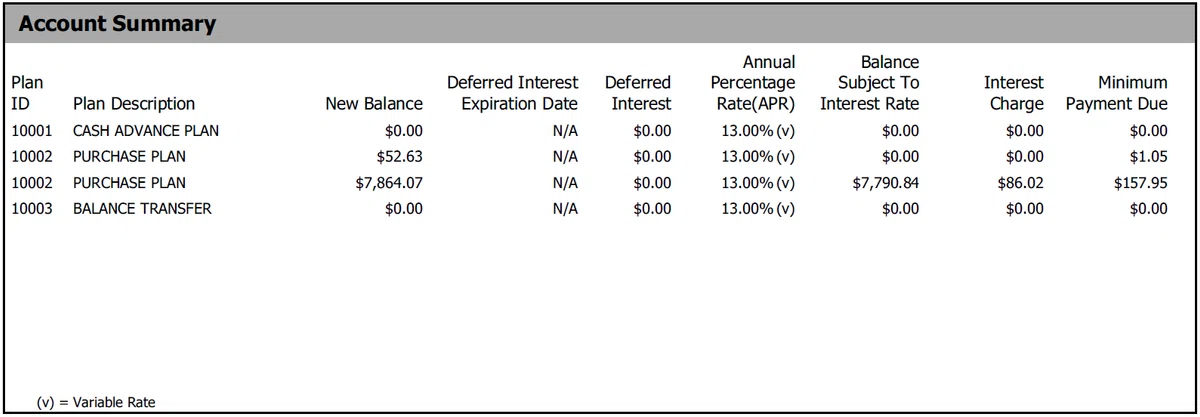Select the Plan ID column header
This screenshot has height=417, width=1200.
point(27,93)
